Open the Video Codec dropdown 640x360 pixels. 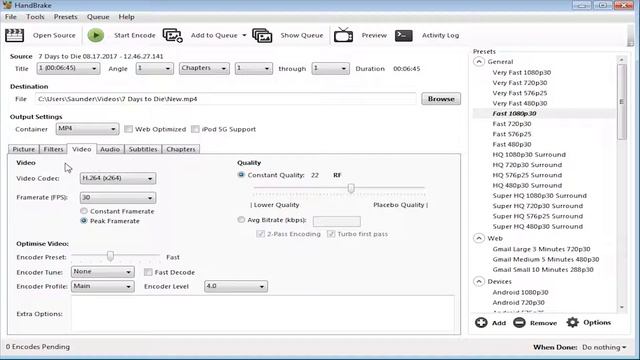[x=118, y=178]
